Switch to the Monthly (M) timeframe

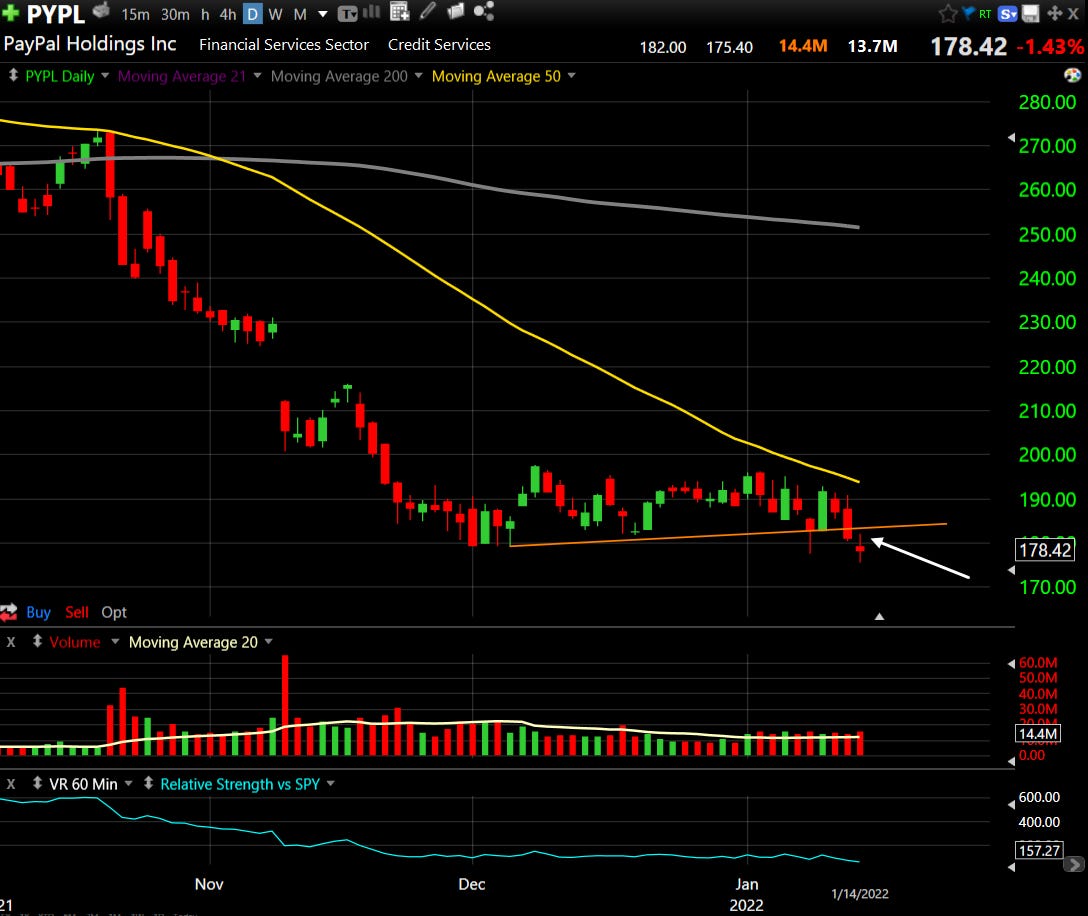(300, 15)
